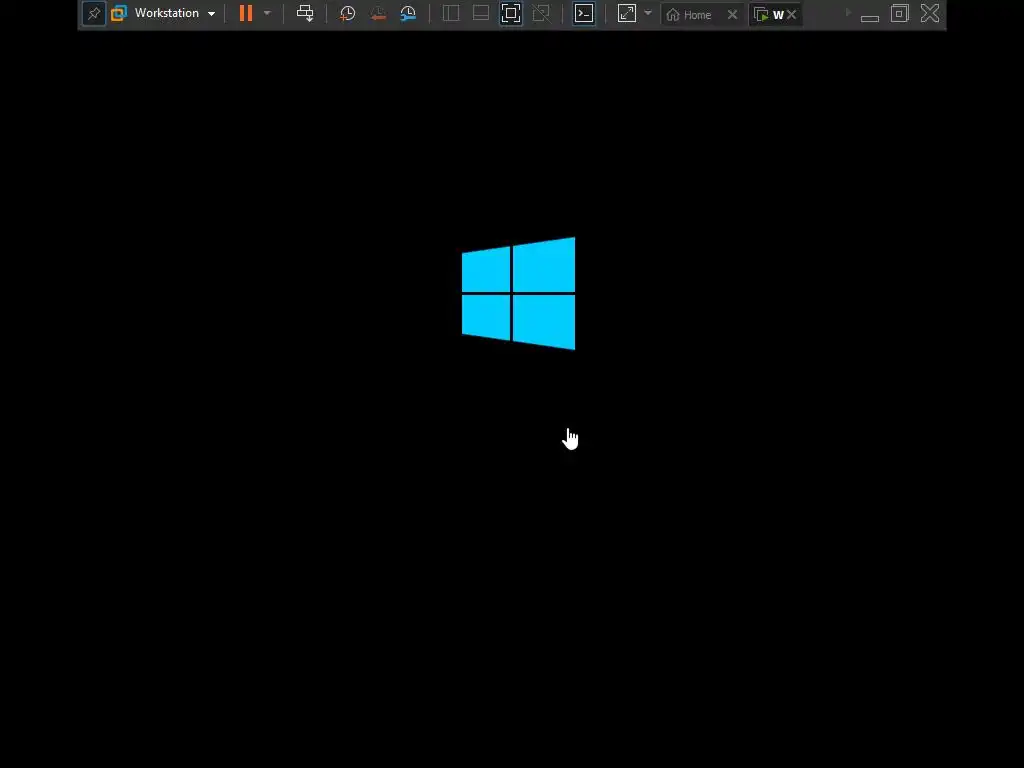Open the console view icon
The image size is (1024, 768).
click(x=584, y=13)
